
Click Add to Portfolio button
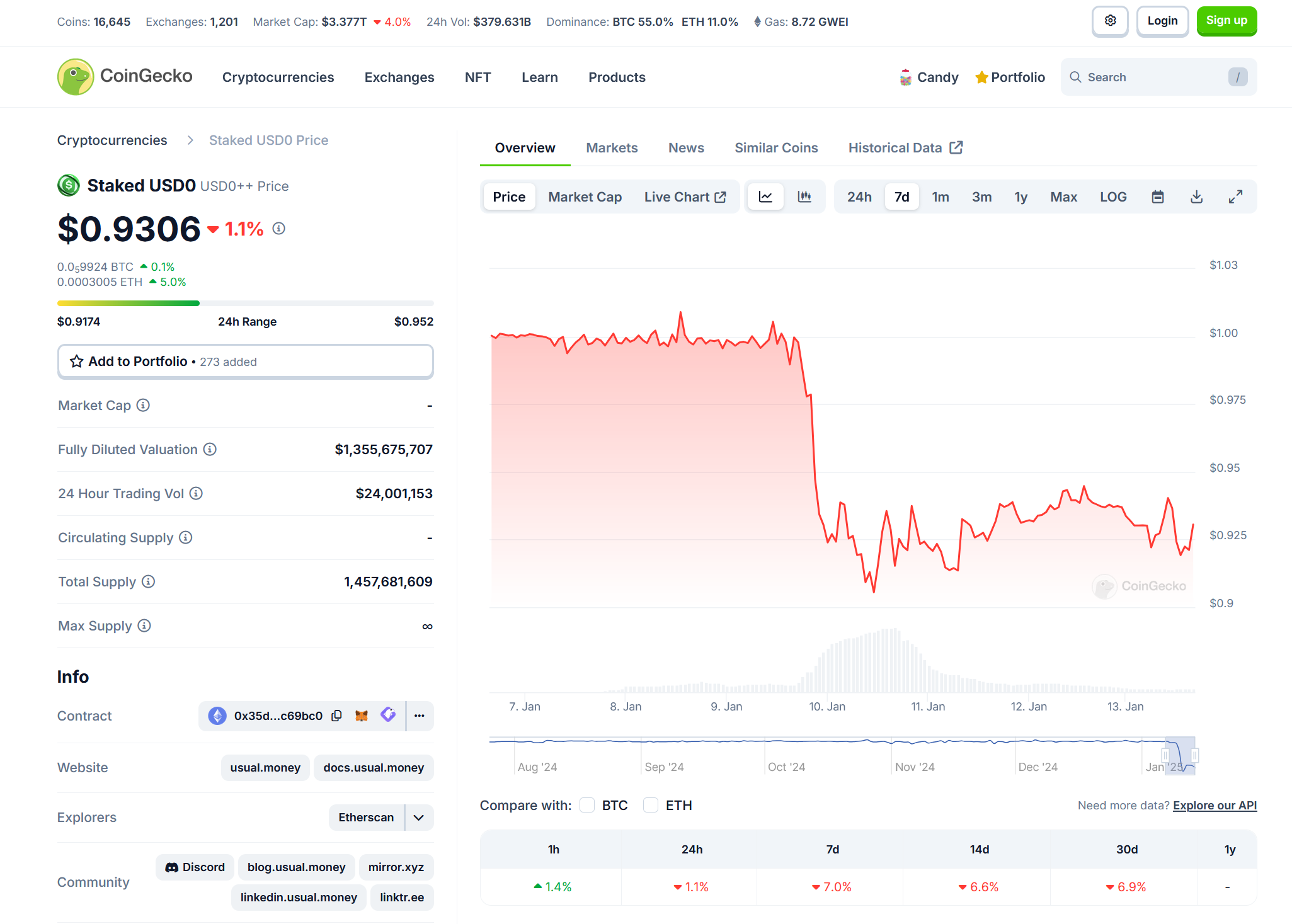(x=245, y=361)
